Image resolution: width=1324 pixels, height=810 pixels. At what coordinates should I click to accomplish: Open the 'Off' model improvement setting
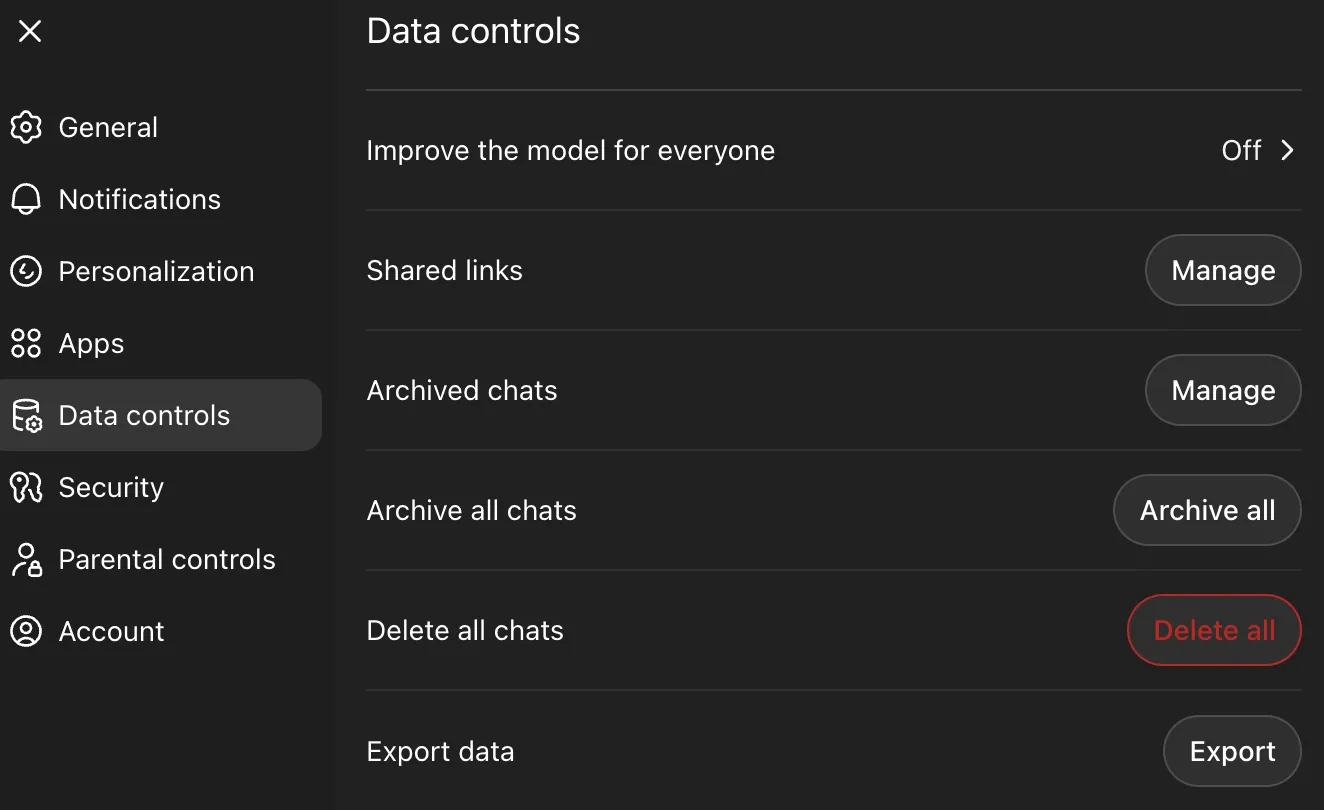pos(1241,150)
